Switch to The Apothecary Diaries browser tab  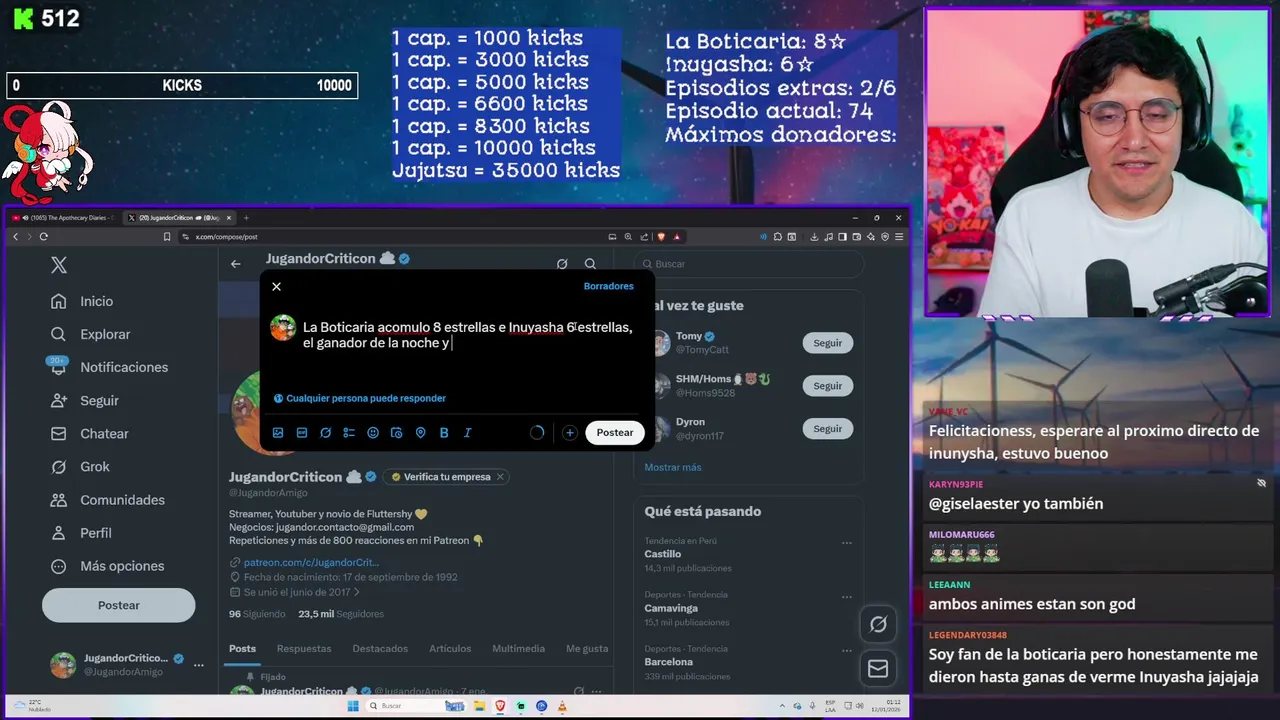pyautogui.click(x=64, y=218)
